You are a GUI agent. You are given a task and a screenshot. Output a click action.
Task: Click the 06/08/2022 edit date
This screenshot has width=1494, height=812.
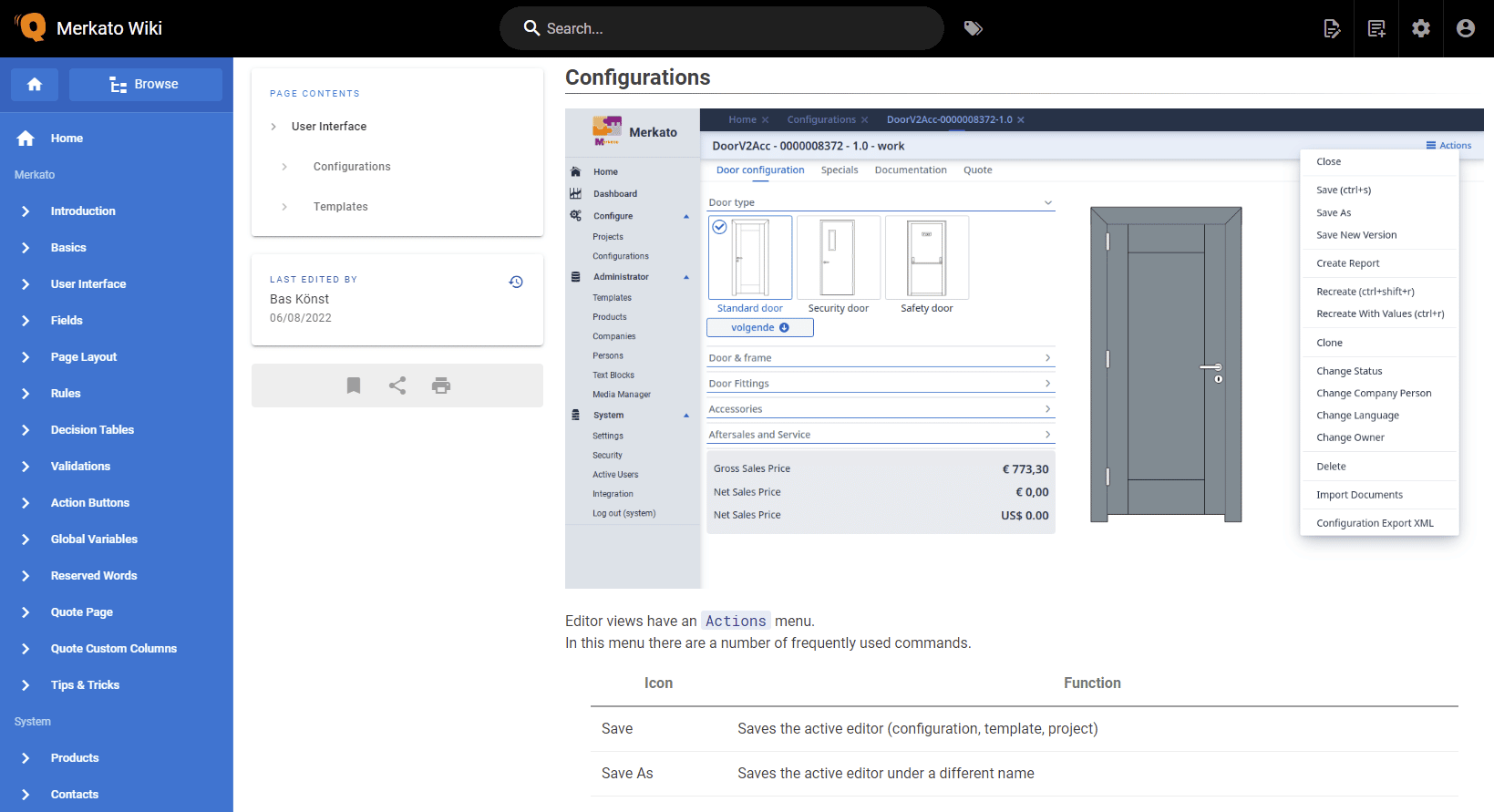click(x=301, y=318)
